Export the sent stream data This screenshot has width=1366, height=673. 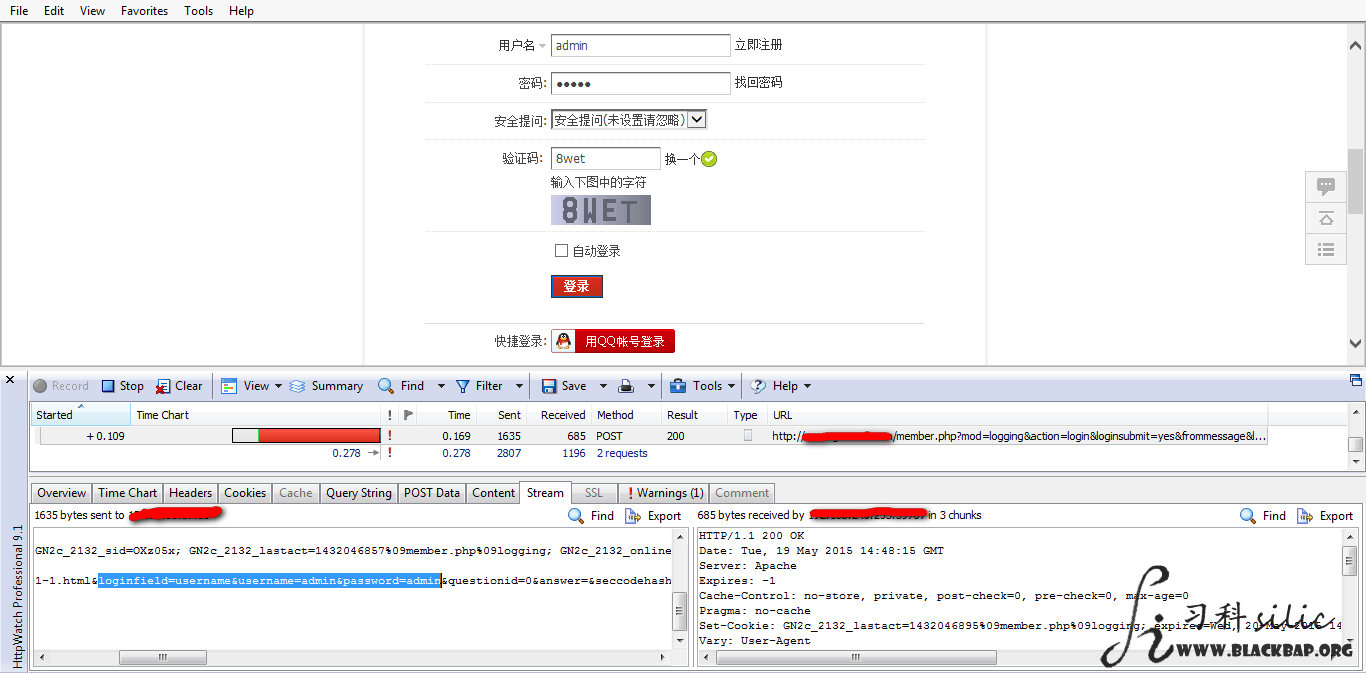point(653,516)
